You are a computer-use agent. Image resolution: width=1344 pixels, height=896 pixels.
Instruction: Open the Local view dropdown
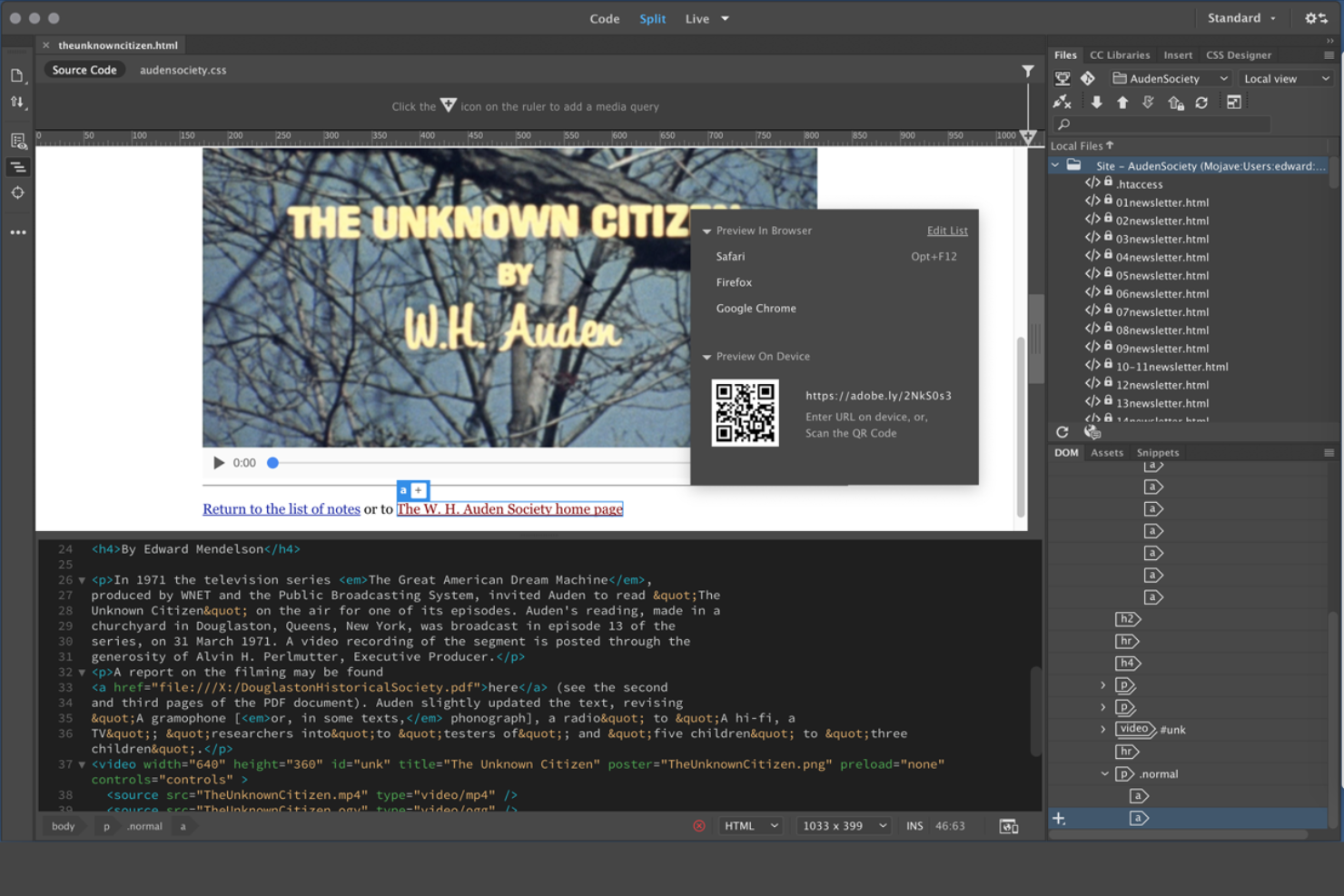click(1285, 78)
